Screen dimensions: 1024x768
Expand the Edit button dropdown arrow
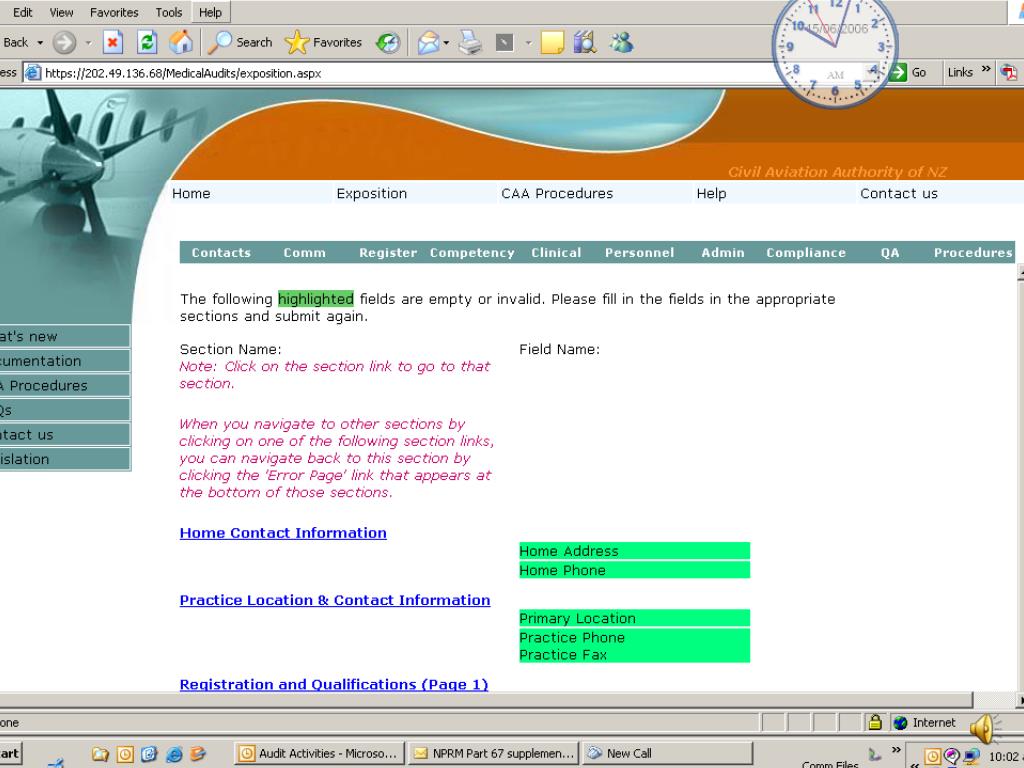tap(528, 43)
